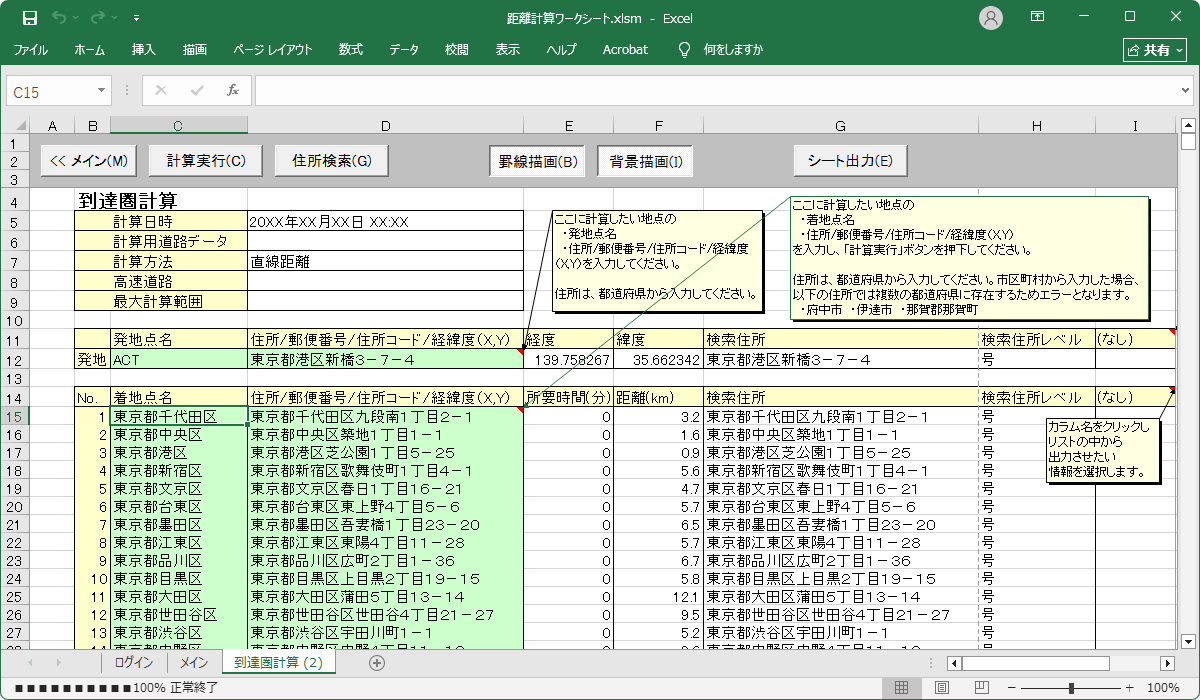Click the zoom in plus icon
The height and width of the screenshot is (700, 1200).
pyautogui.click(x=1130, y=687)
